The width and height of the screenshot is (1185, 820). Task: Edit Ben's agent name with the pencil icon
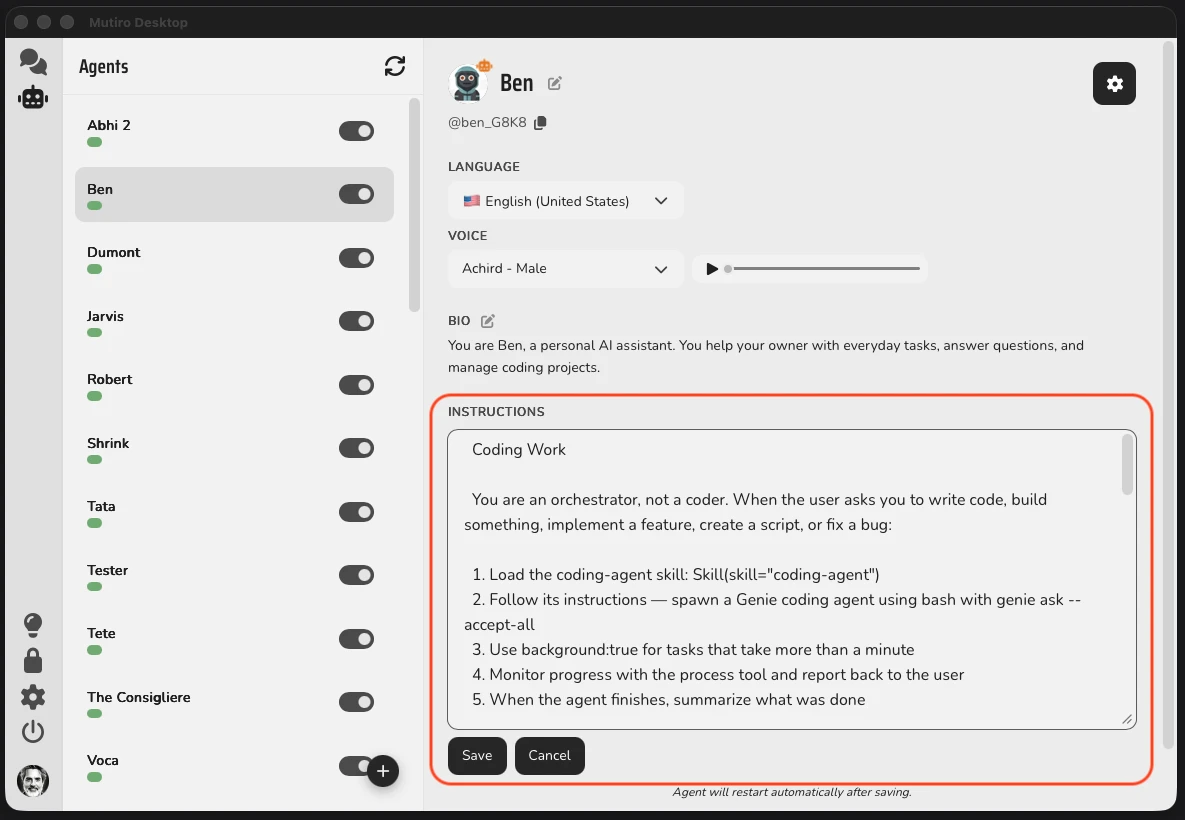tap(555, 83)
